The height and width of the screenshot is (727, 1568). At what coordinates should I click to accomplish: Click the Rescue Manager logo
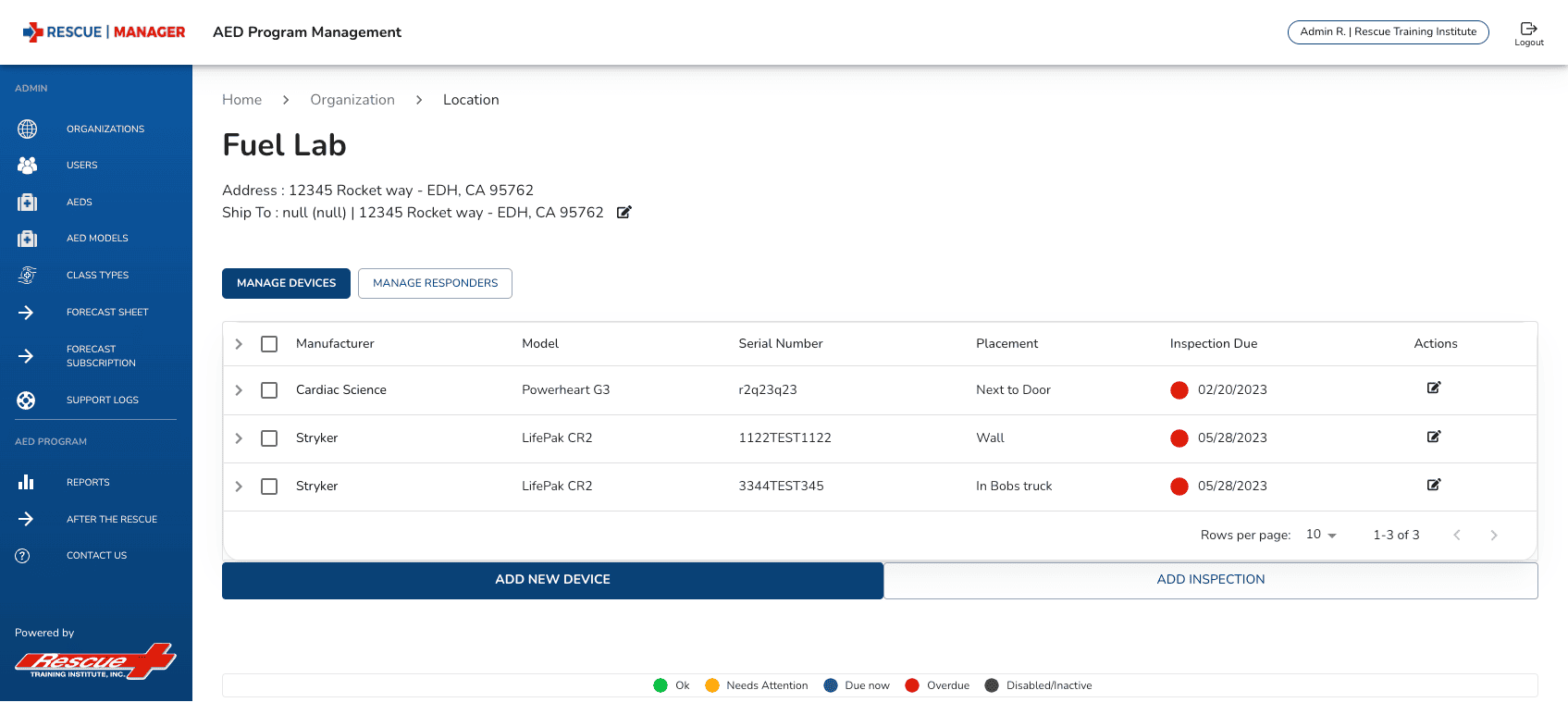point(104,32)
